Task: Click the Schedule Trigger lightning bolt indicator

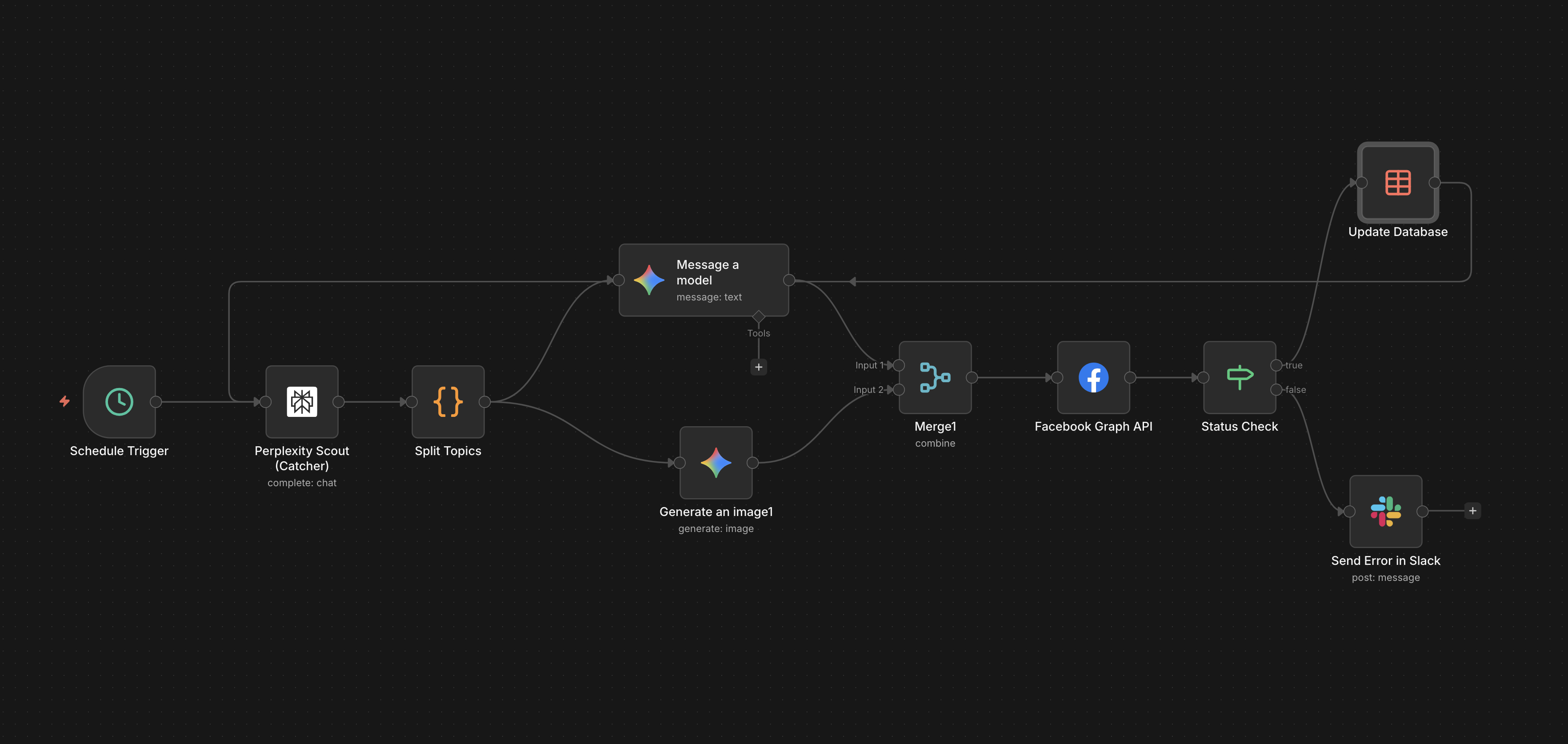Action: (x=64, y=402)
